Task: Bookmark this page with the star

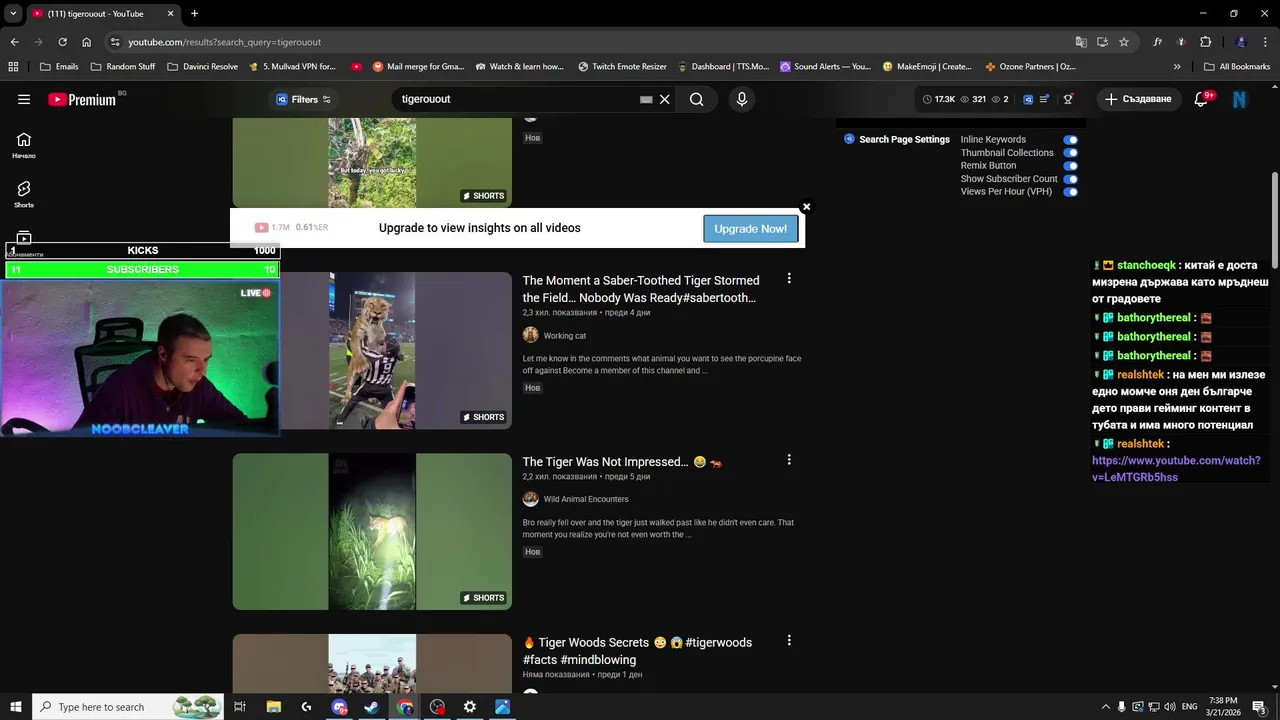Action: pyautogui.click(x=1124, y=42)
